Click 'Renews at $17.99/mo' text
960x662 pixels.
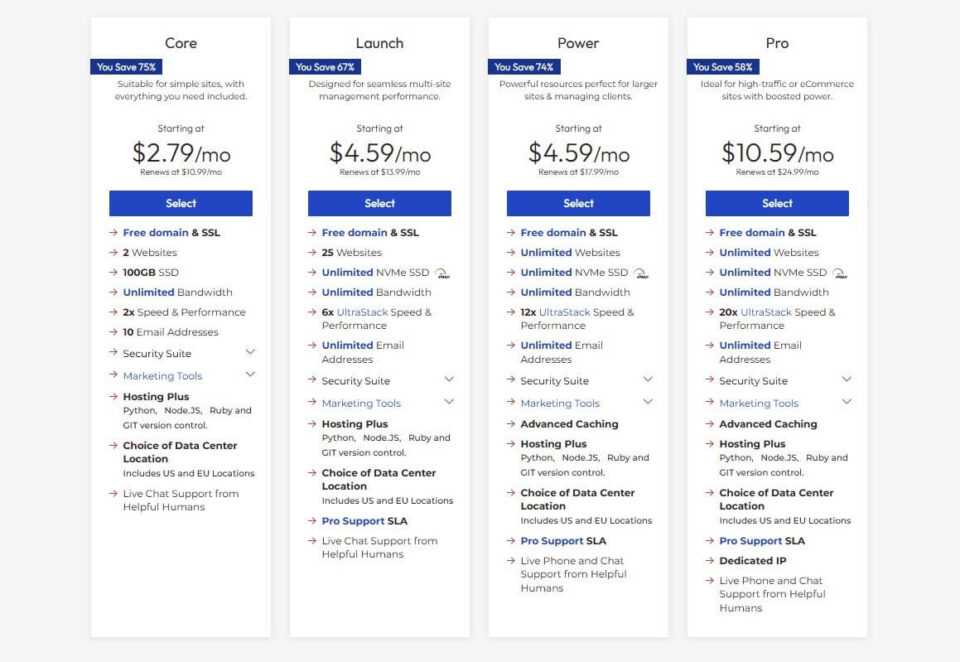point(578,172)
